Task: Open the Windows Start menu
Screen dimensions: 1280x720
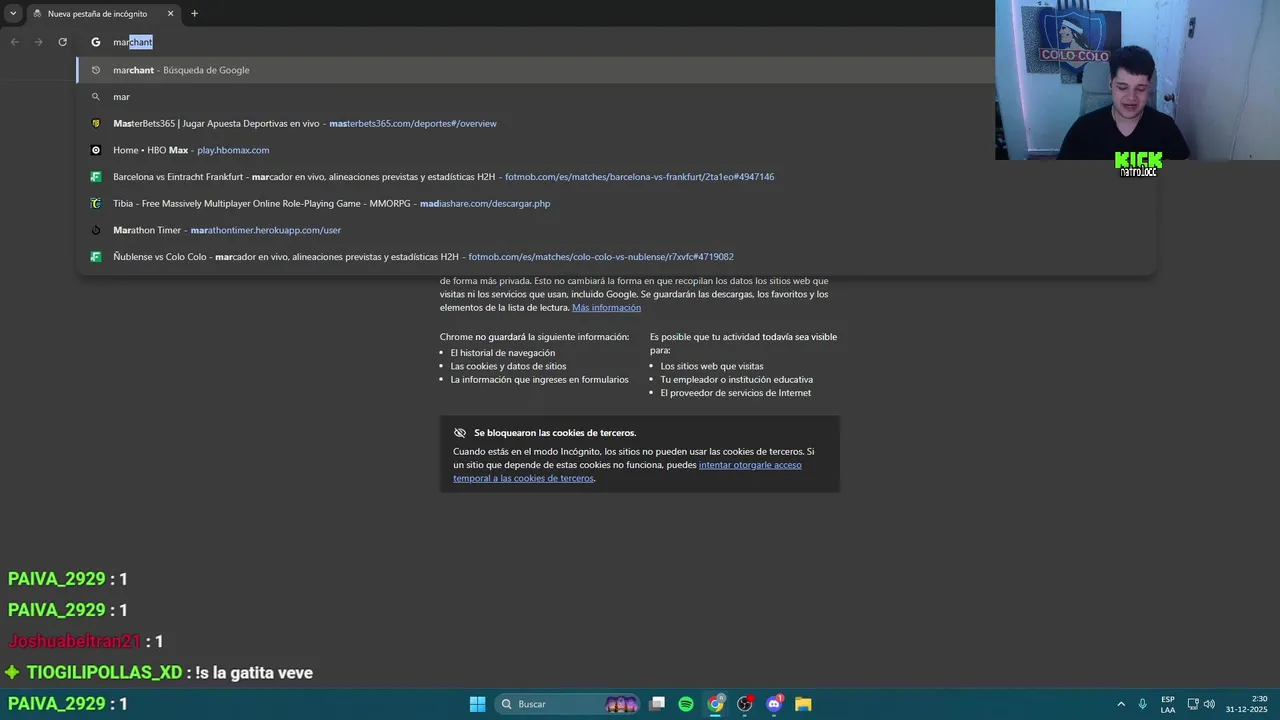Action: point(477,704)
